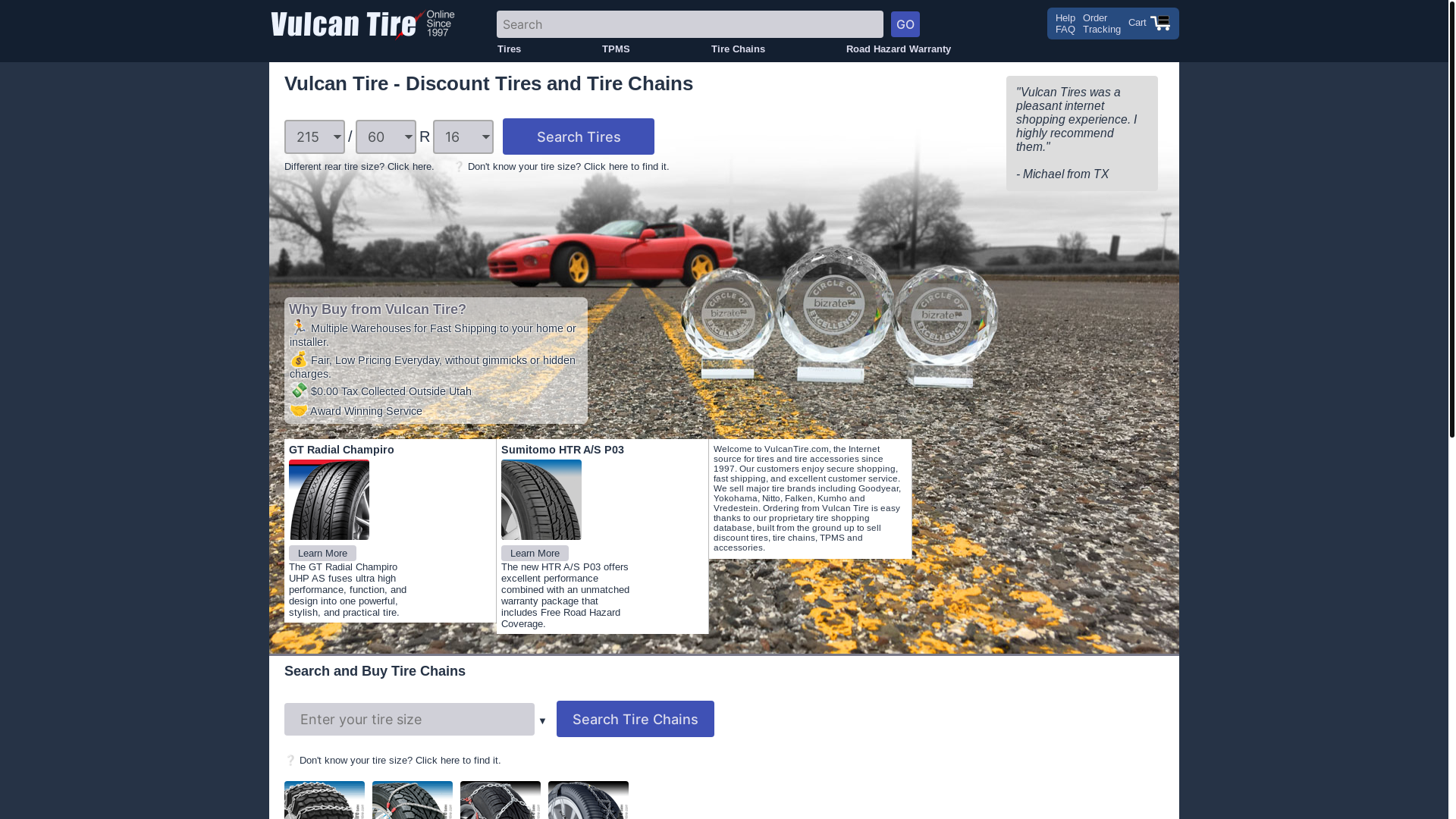The height and width of the screenshot is (819, 1456).
Task: Click the Search Tire Chains button
Action: pyautogui.click(x=635, y=719)
